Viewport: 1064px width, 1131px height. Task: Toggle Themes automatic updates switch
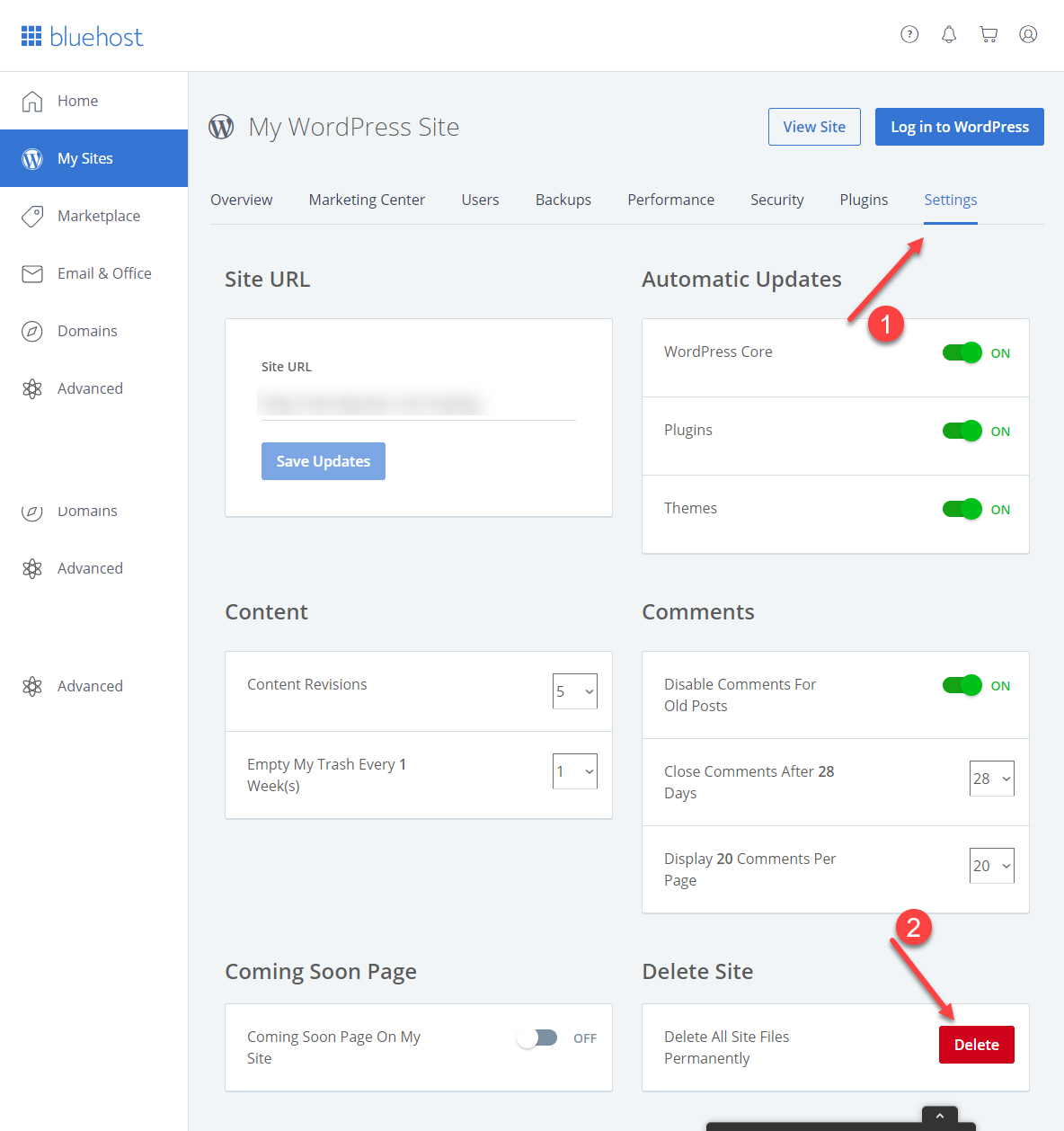coord(962,509)
